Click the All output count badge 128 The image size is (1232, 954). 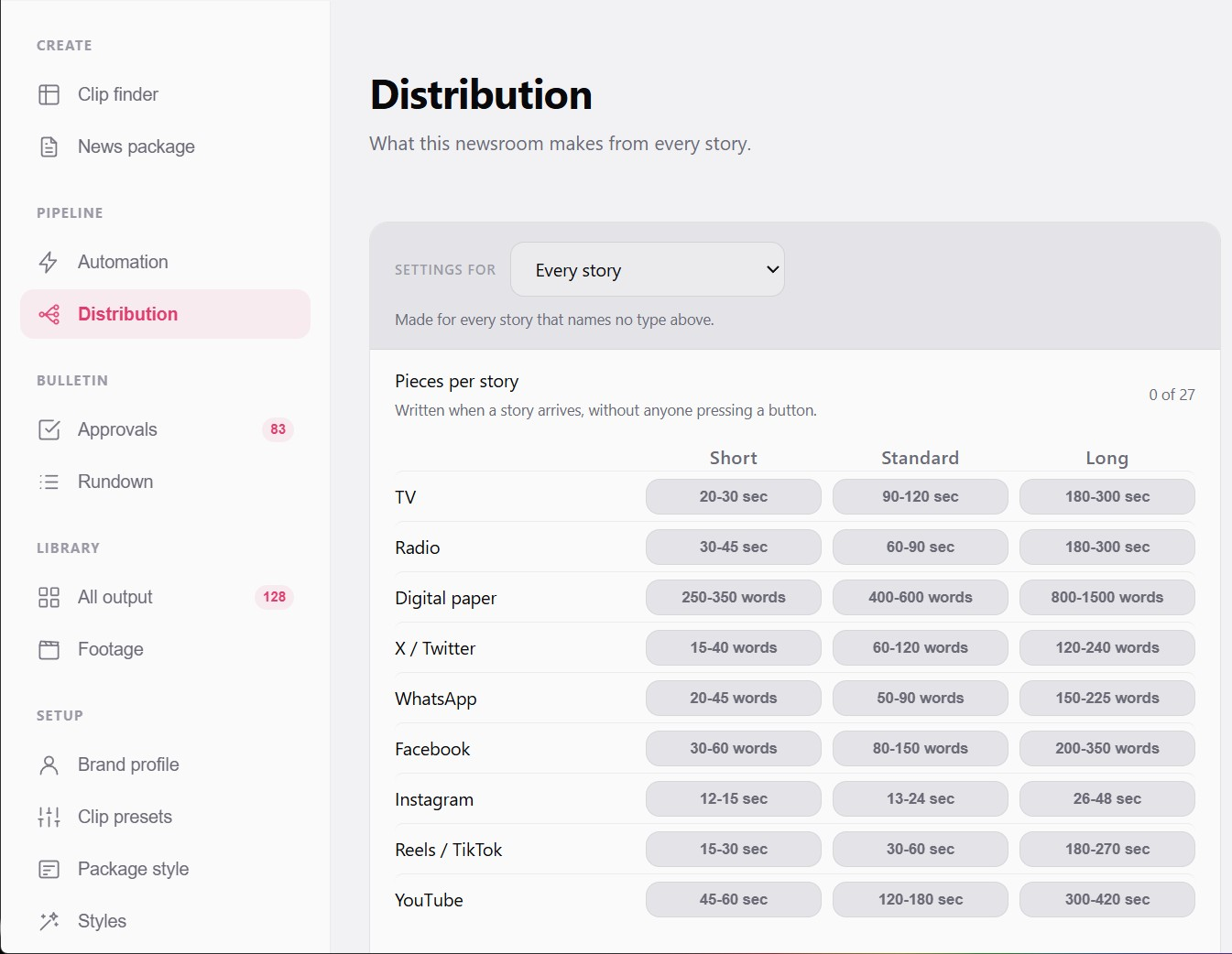pos(274,597)
